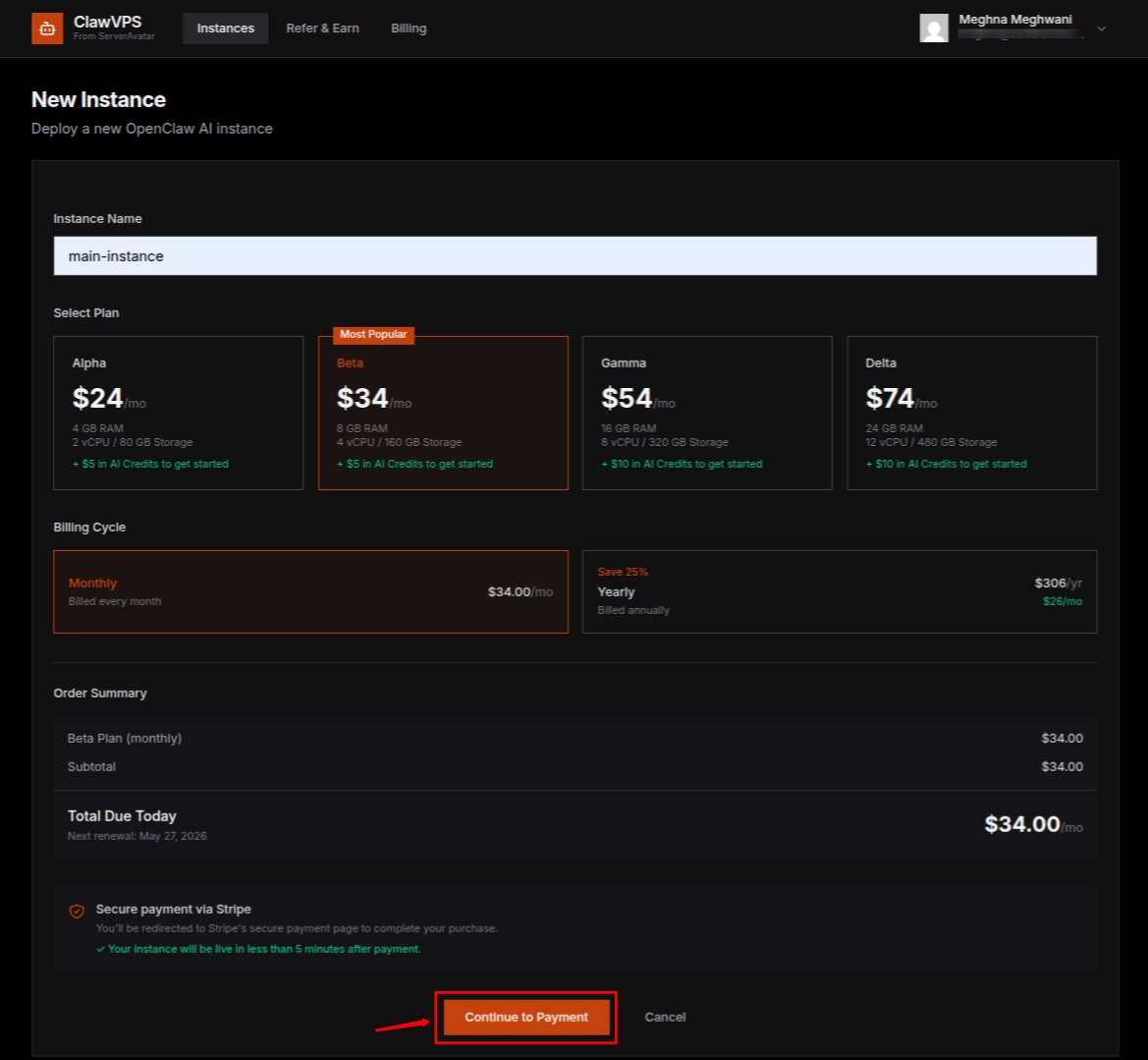1148x1060 pixels.
Task: Click Deploy a new OpenClaw AI instance text
Action: coord(151,128)
